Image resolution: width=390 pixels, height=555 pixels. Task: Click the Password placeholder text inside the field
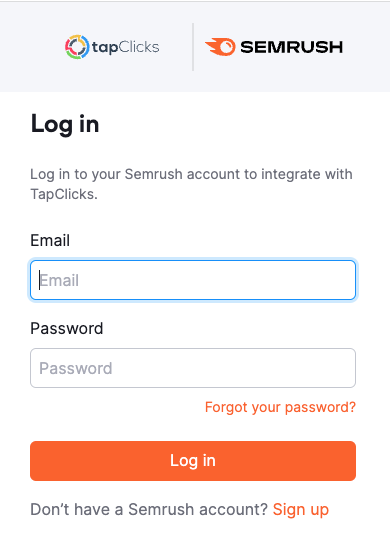click(x=76, y=368)
